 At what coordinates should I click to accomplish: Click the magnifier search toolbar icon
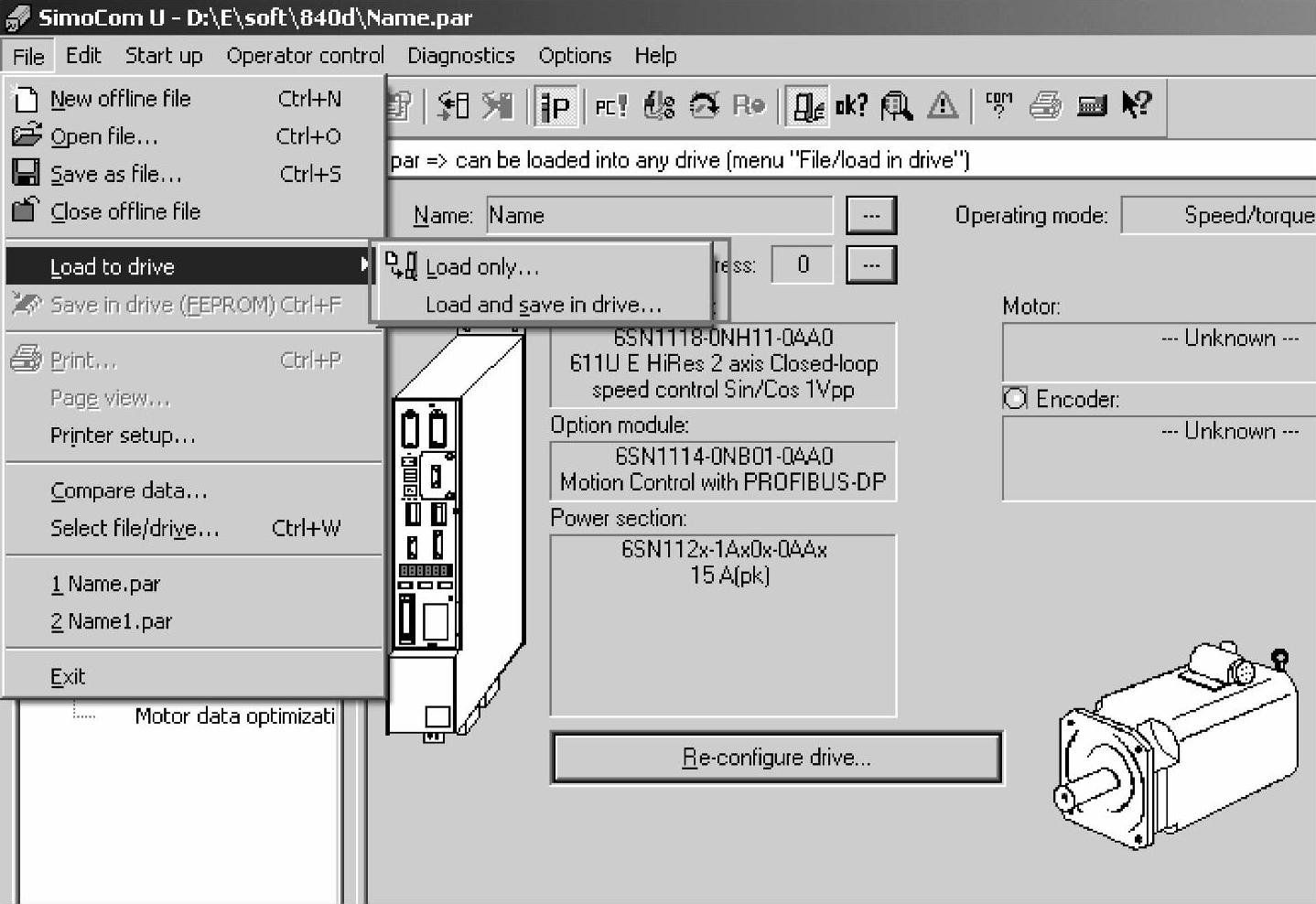(897, 106)
